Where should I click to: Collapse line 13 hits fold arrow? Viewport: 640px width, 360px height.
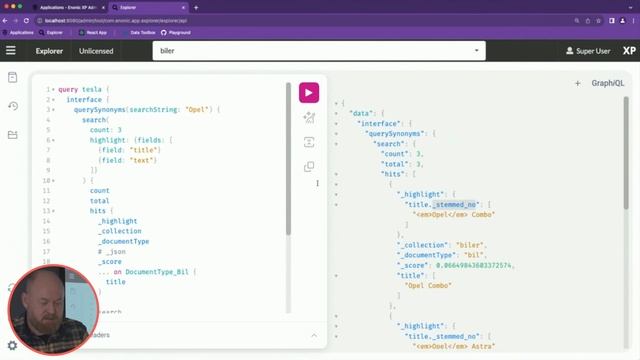point(53,211)
